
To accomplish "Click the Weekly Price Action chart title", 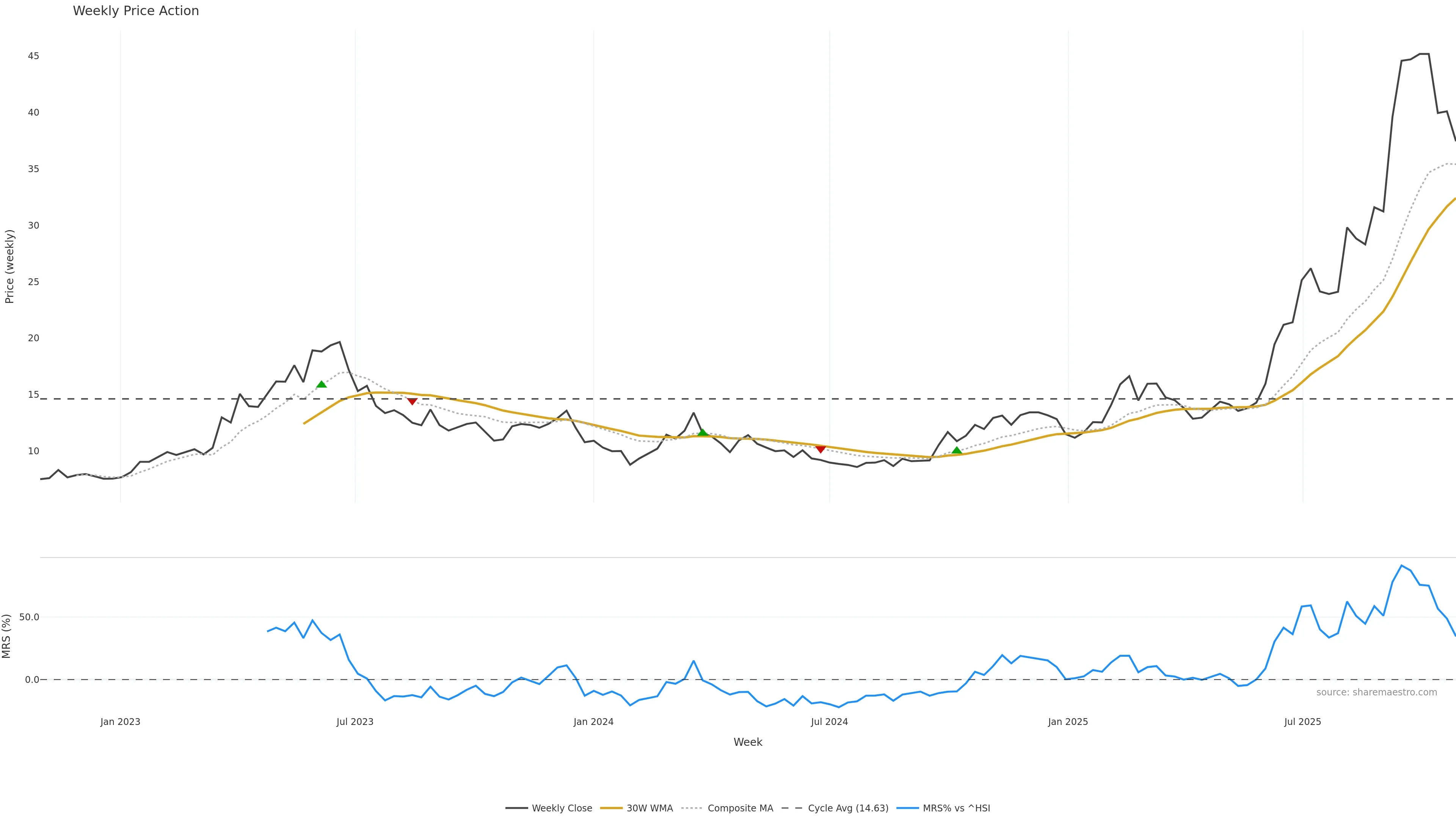I will 136,11.
